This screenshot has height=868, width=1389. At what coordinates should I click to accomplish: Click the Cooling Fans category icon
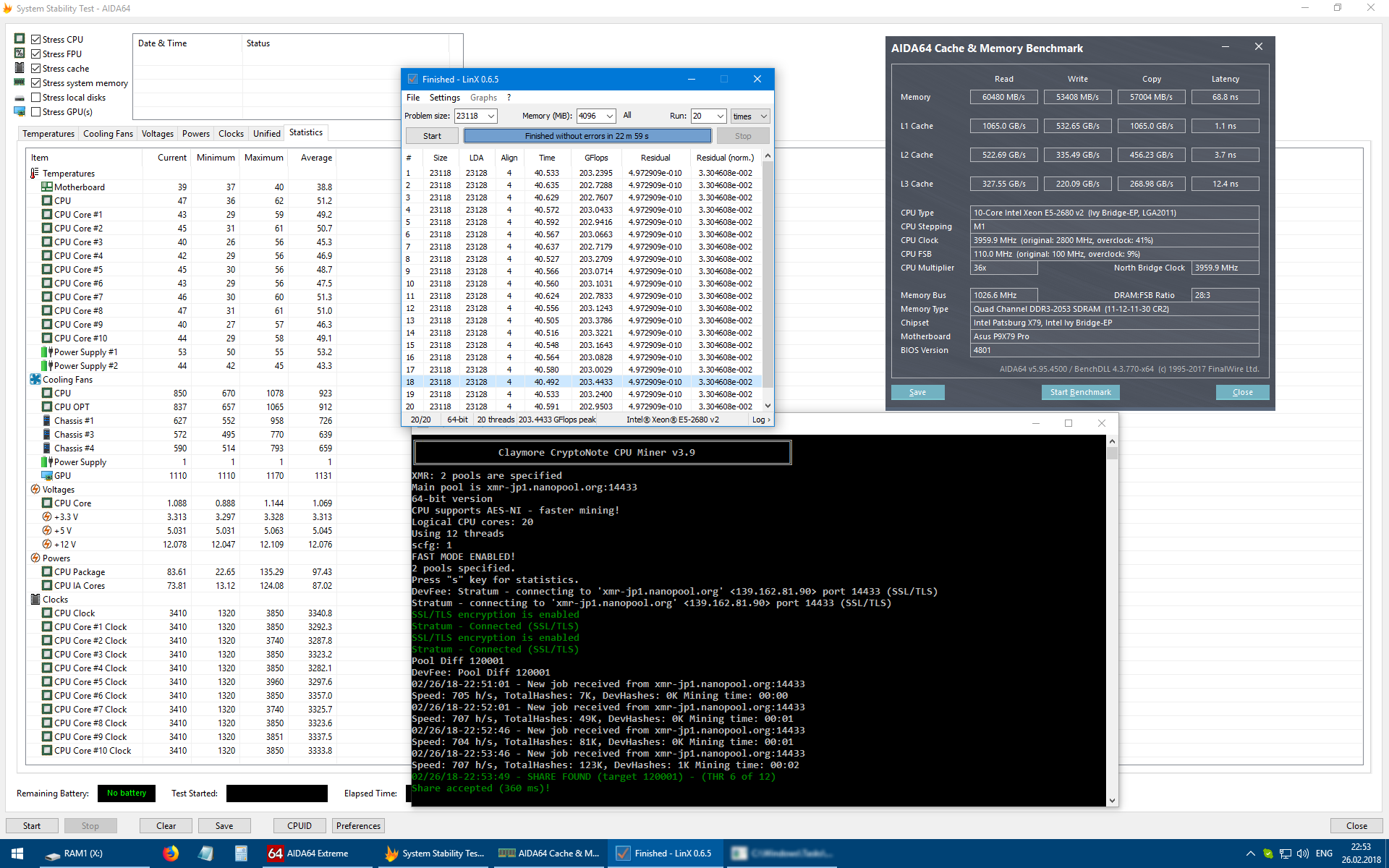pos(35,379)
